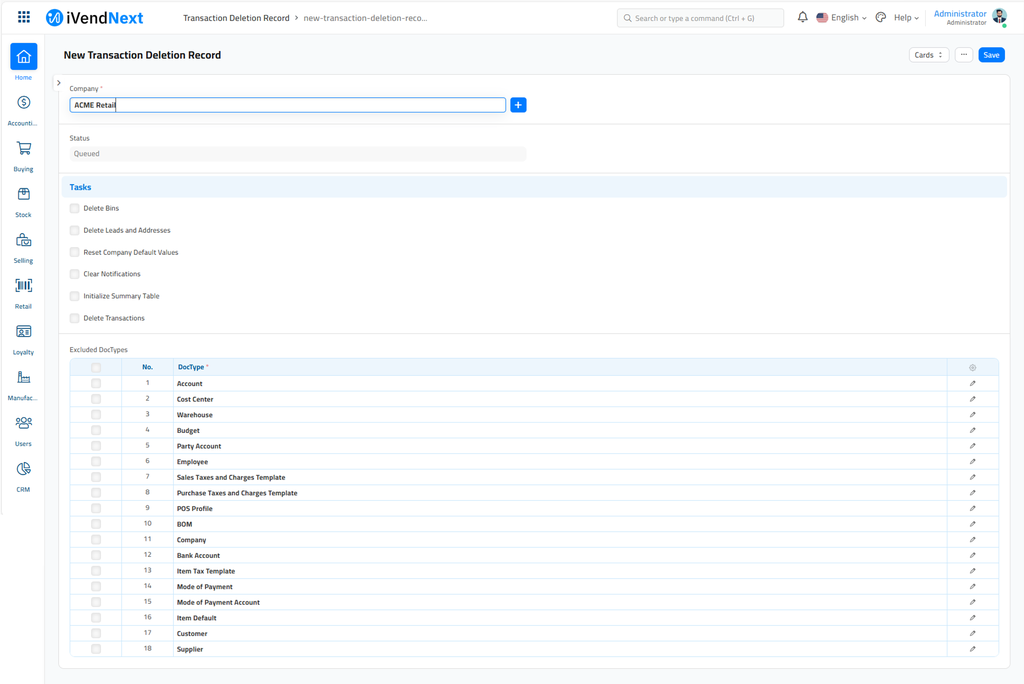Open the Help dropdown menu
This screenshot has width=1024, height=684.
tap(904, 17)
